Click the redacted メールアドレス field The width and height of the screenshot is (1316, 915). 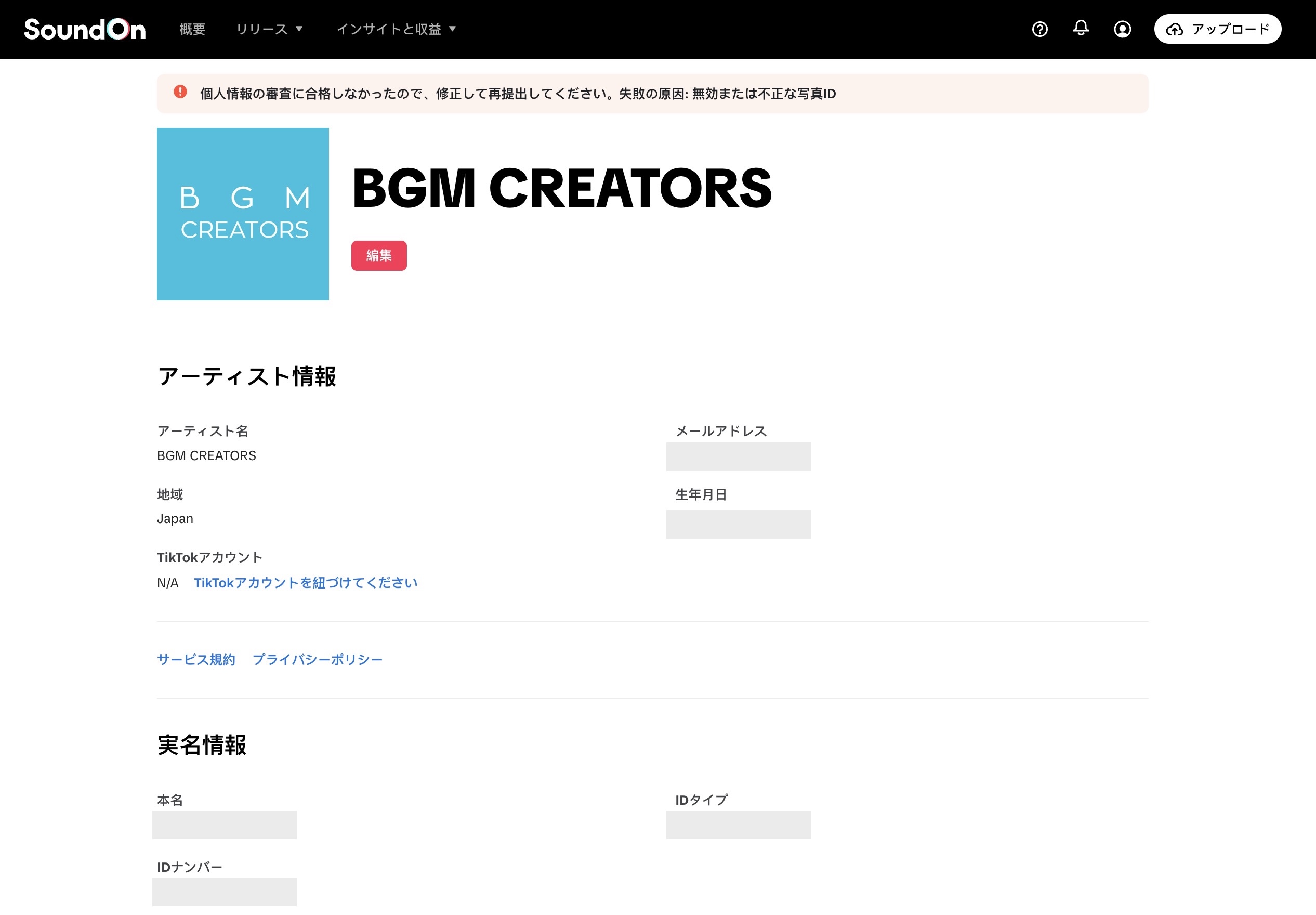(x=738, y=457)
